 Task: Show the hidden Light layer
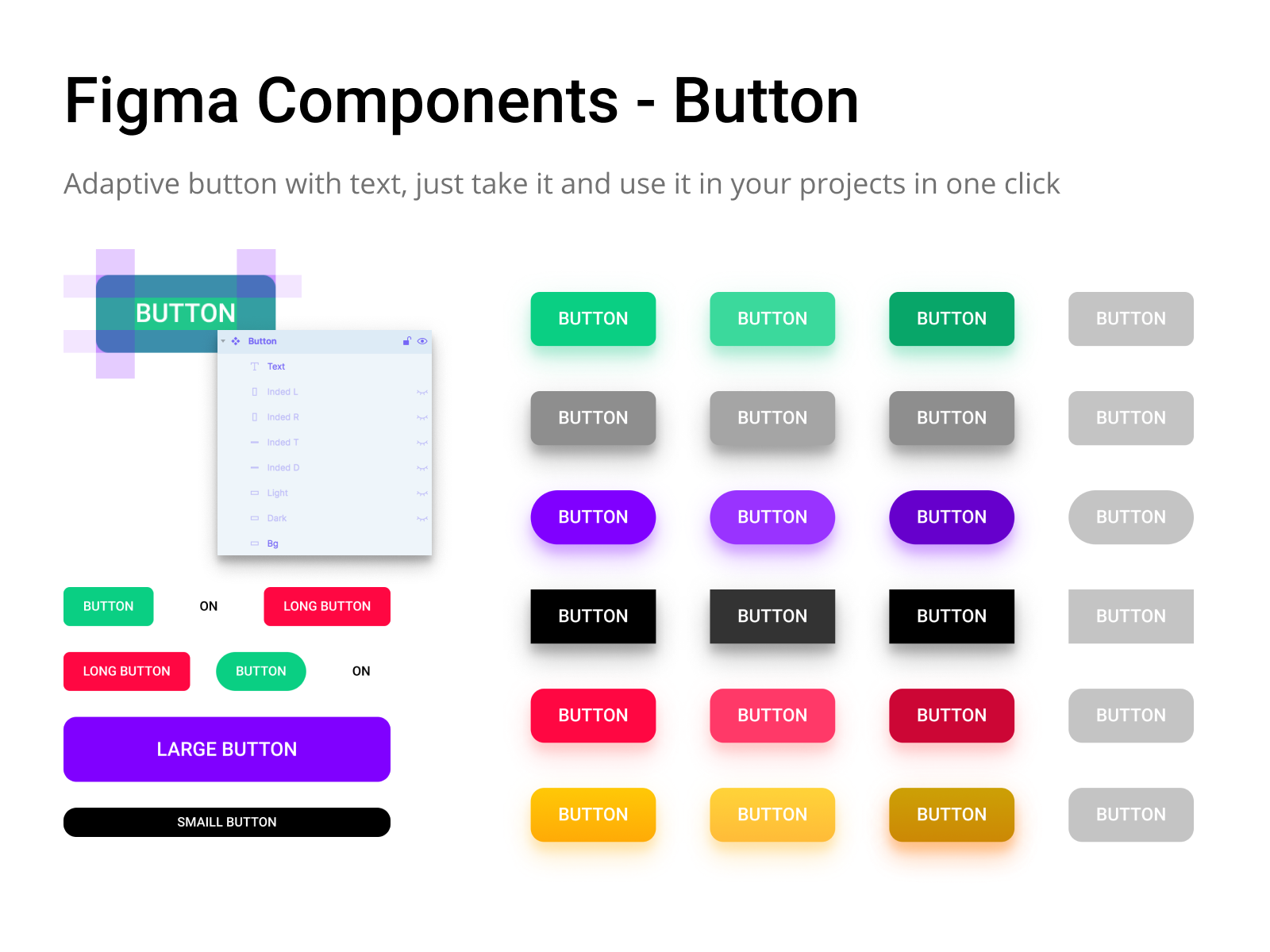[421, 493]
